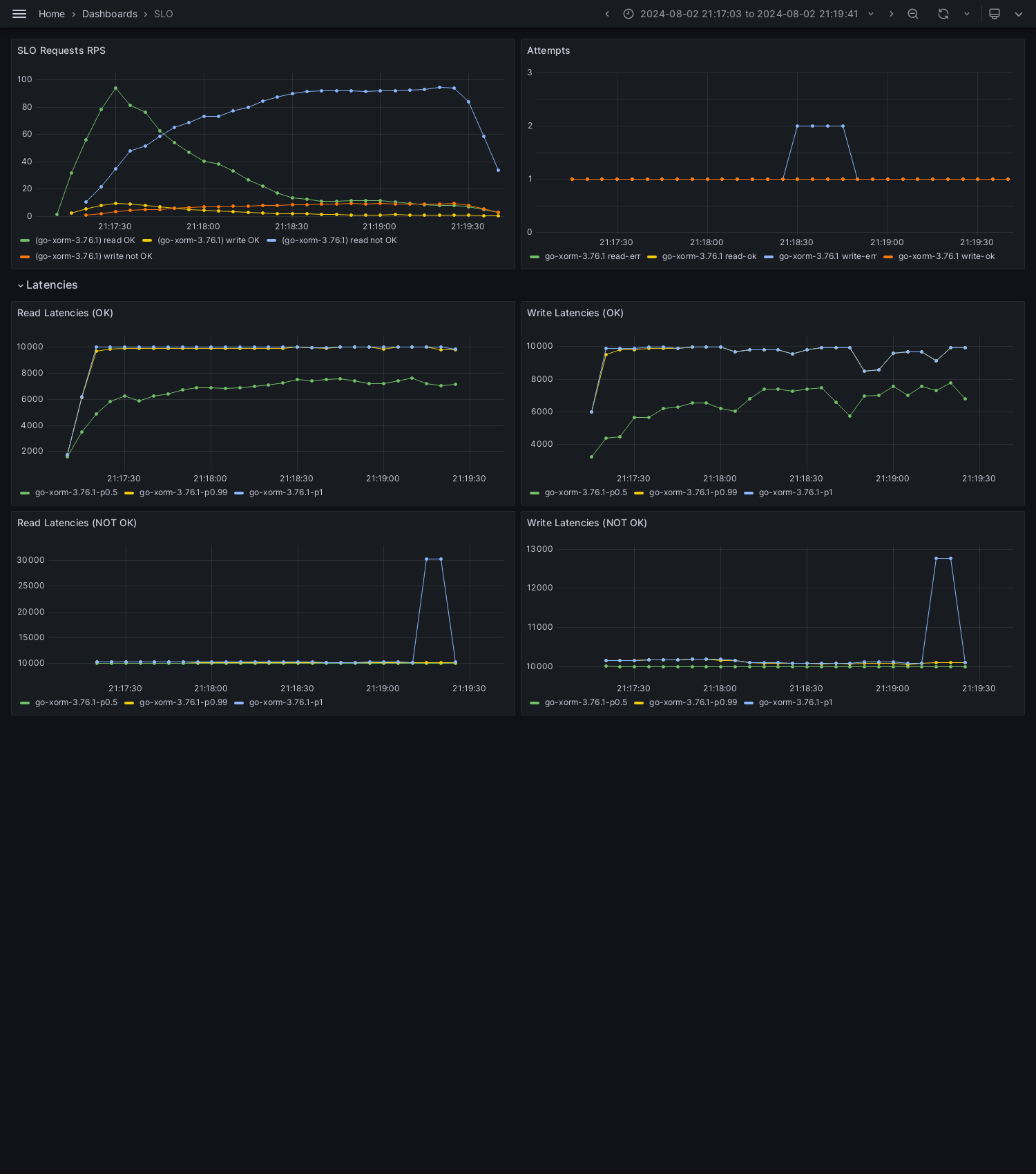Click the green read OK peak near 21:17:30

coord(115,88)
